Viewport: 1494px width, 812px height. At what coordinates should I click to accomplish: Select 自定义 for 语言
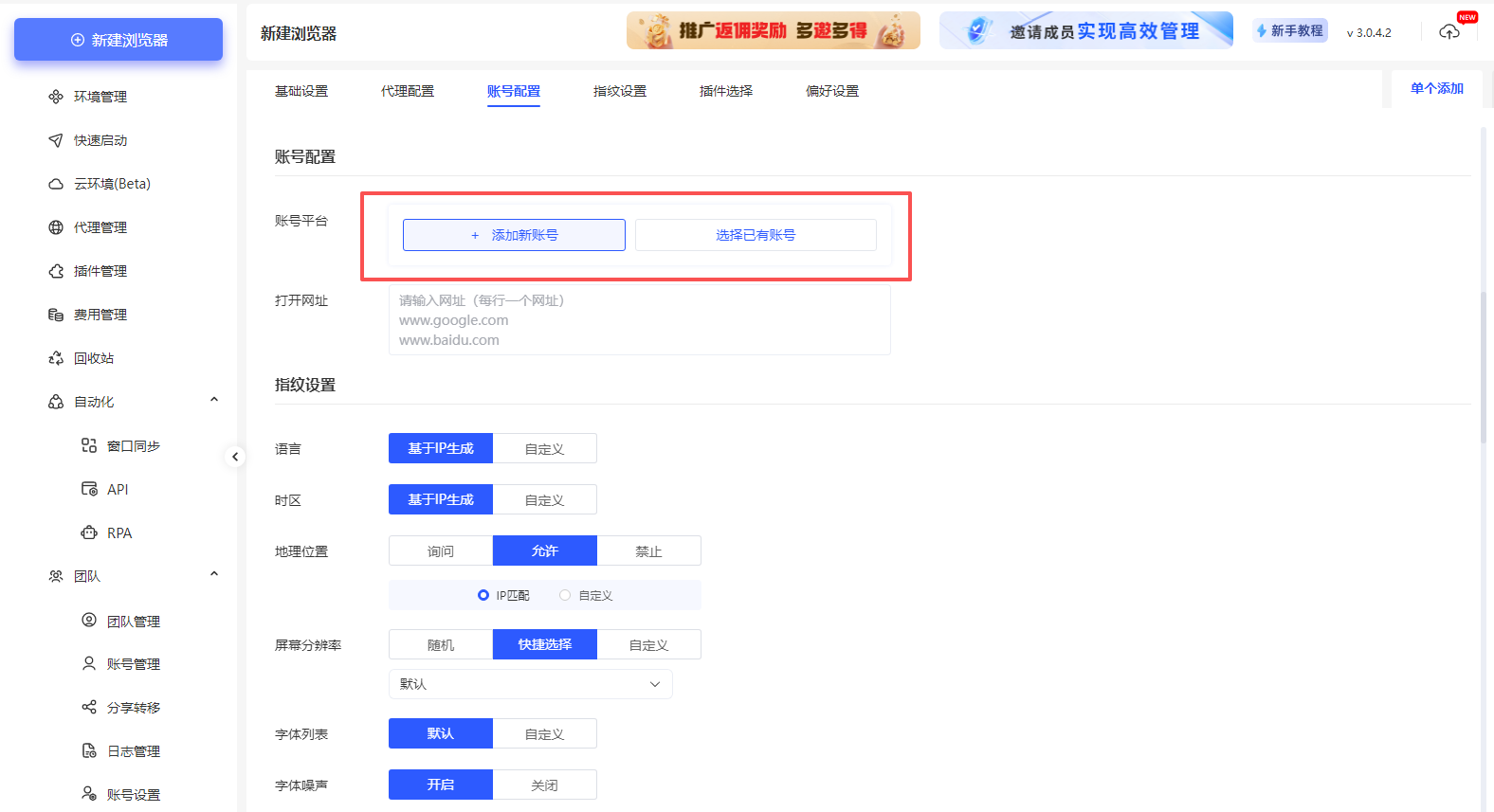[x=545, y=448]
